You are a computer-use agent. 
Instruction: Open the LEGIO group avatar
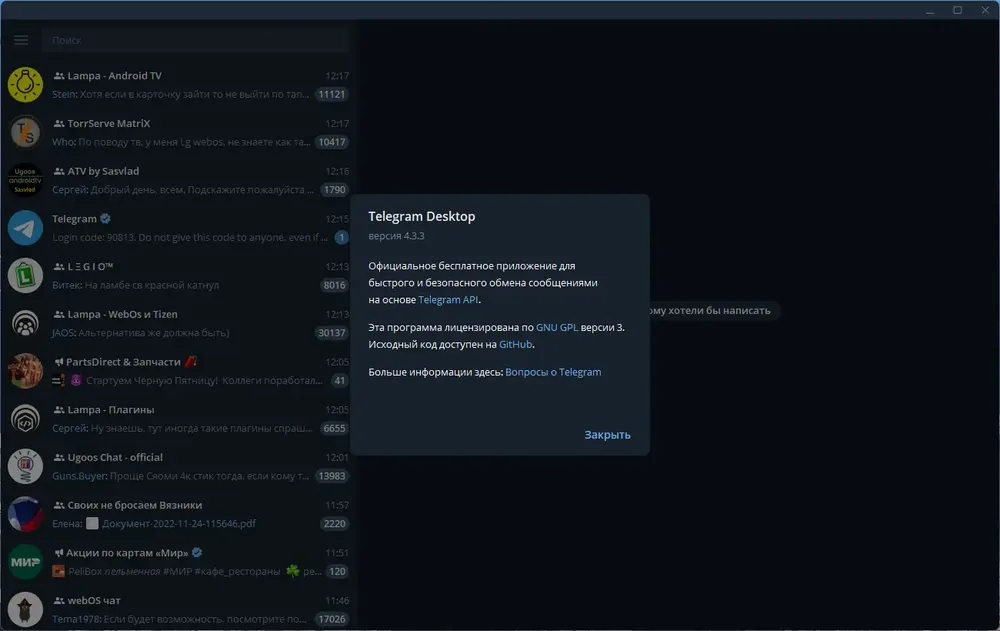25,276
